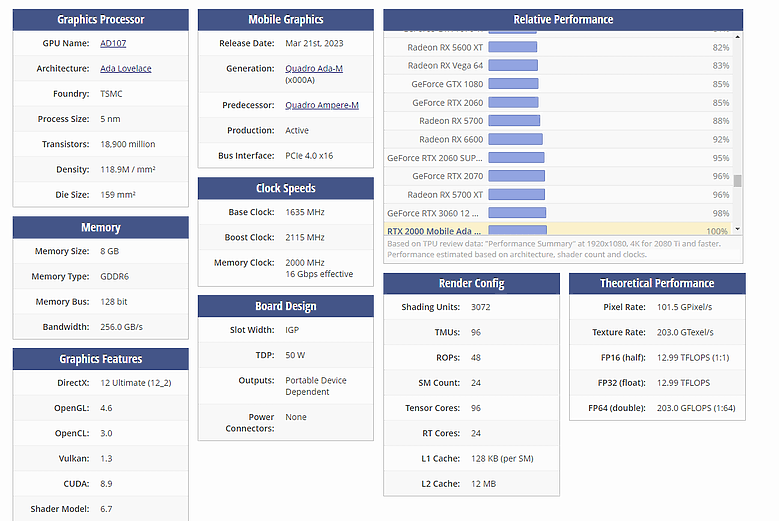Click the 18,900 million transistors value
This screenshot has height=521, width=780.
(127, 144)
